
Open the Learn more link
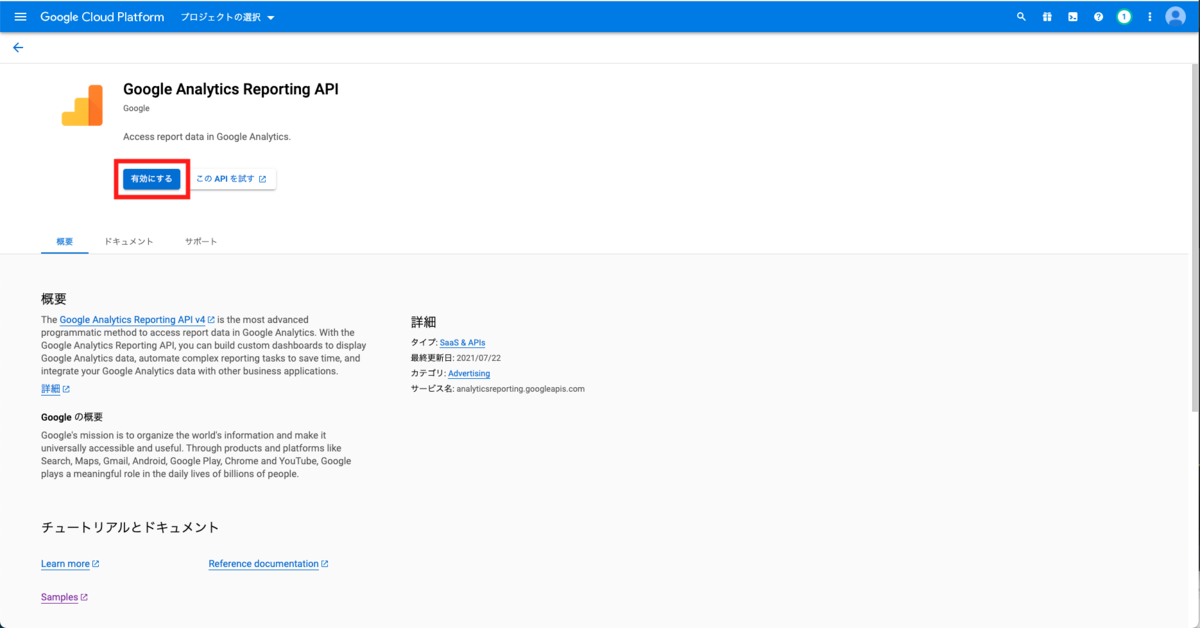(70, 564)
